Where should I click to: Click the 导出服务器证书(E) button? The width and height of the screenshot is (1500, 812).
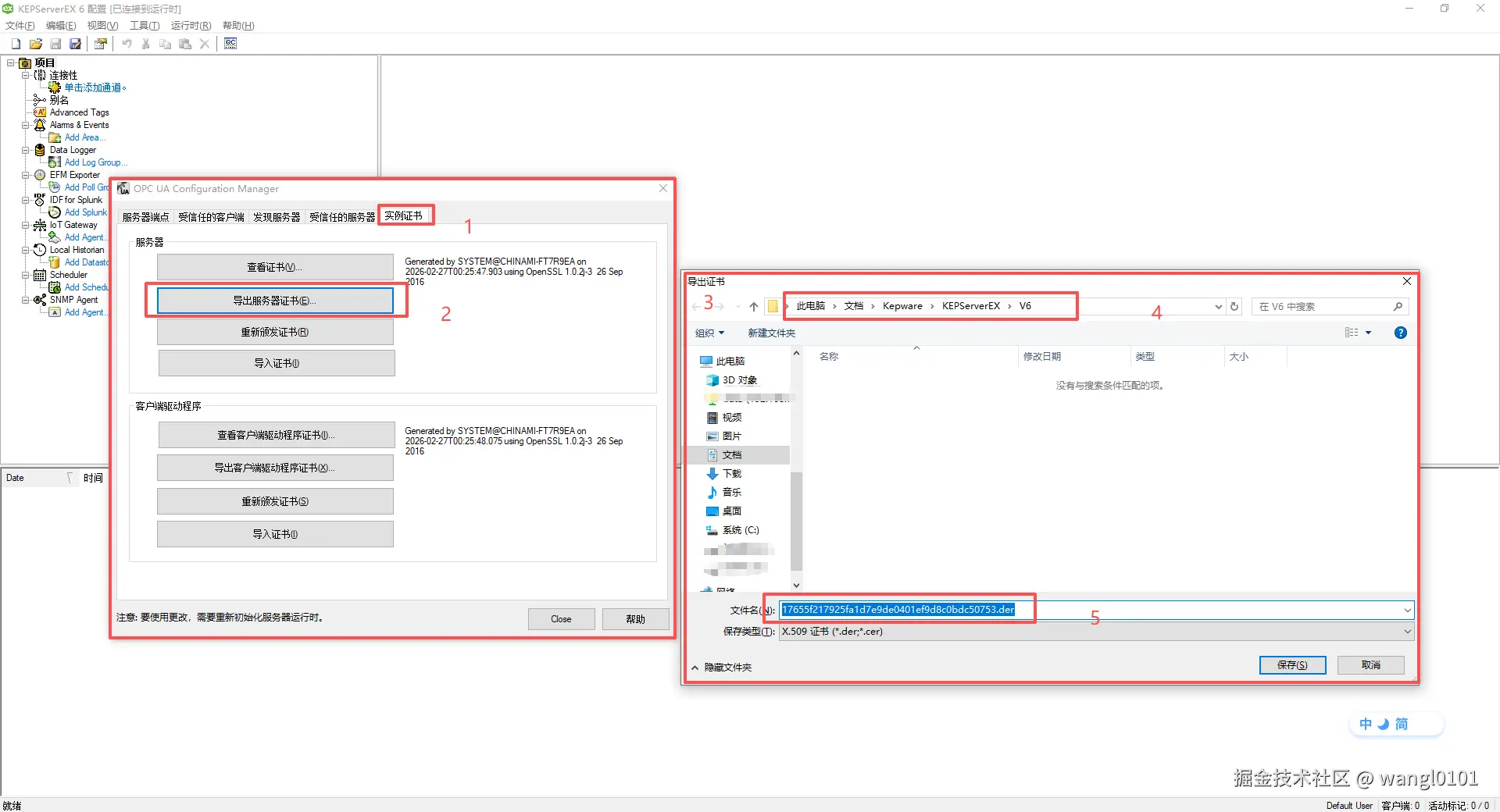tap(275, 301)
